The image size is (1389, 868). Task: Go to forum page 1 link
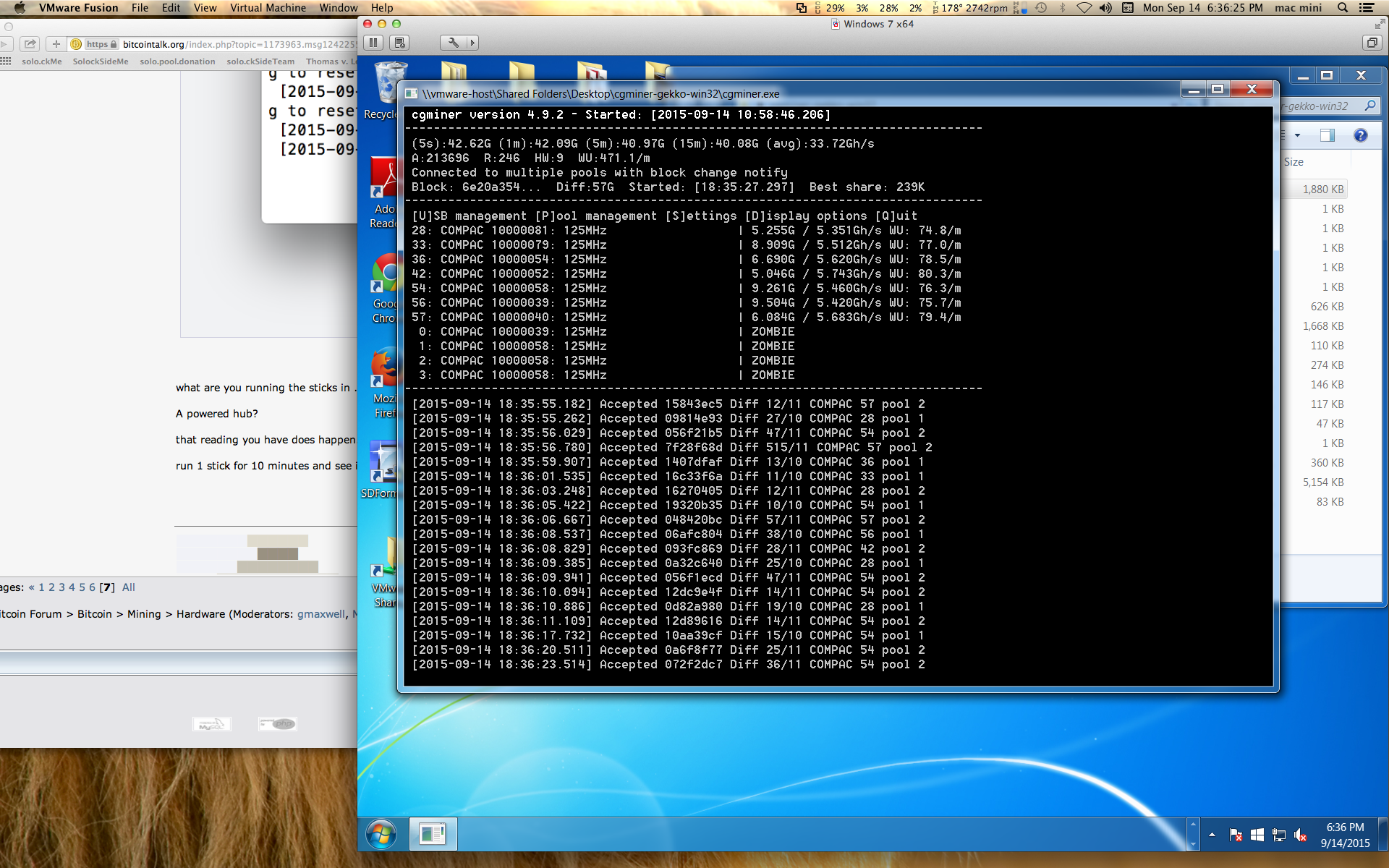click(x=41, y=587)
